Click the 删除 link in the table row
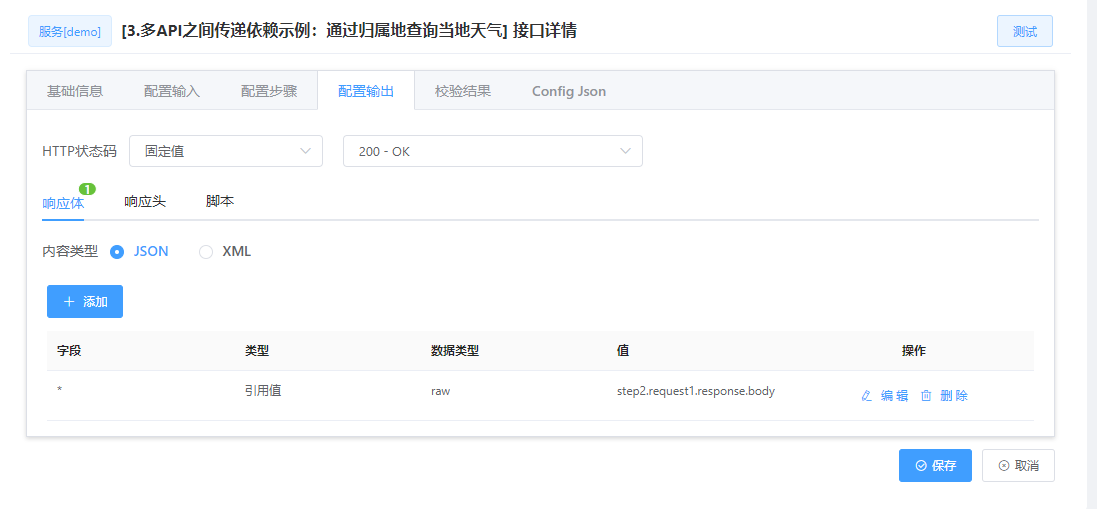This screenshot has height=509, width=1097. coord(954,396)
